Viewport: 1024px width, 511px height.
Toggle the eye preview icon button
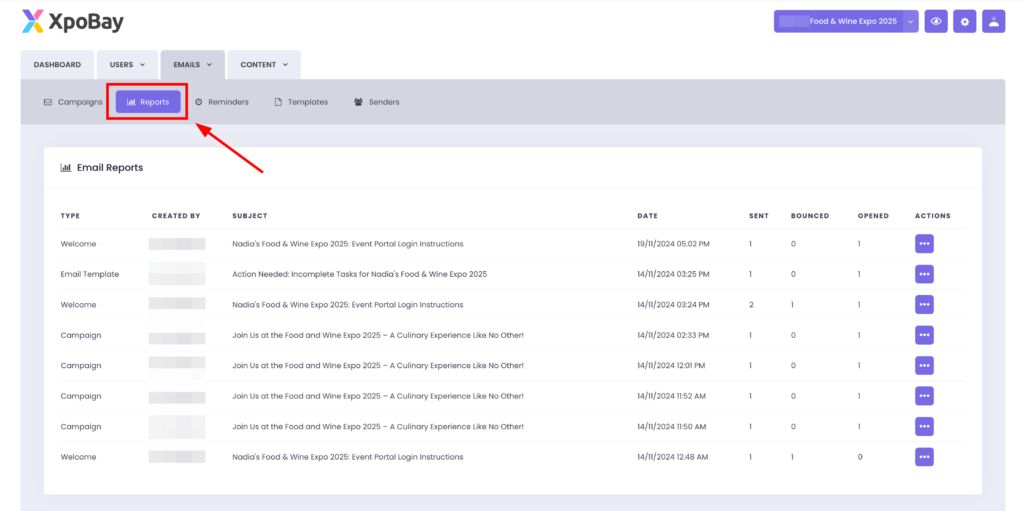(936, 21)
